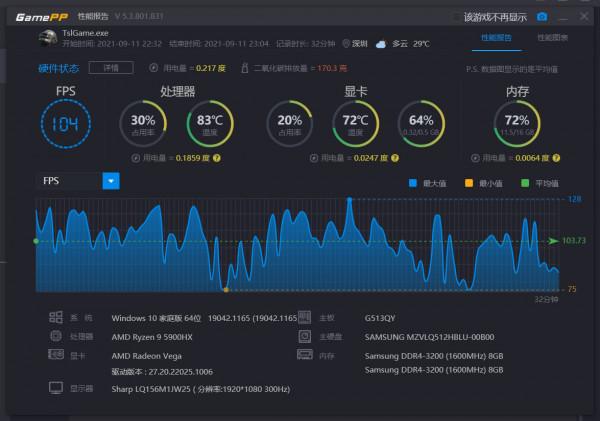
Task: Click the second Samsung DDR4-3200 8GB entry
Action: (434, 370)
